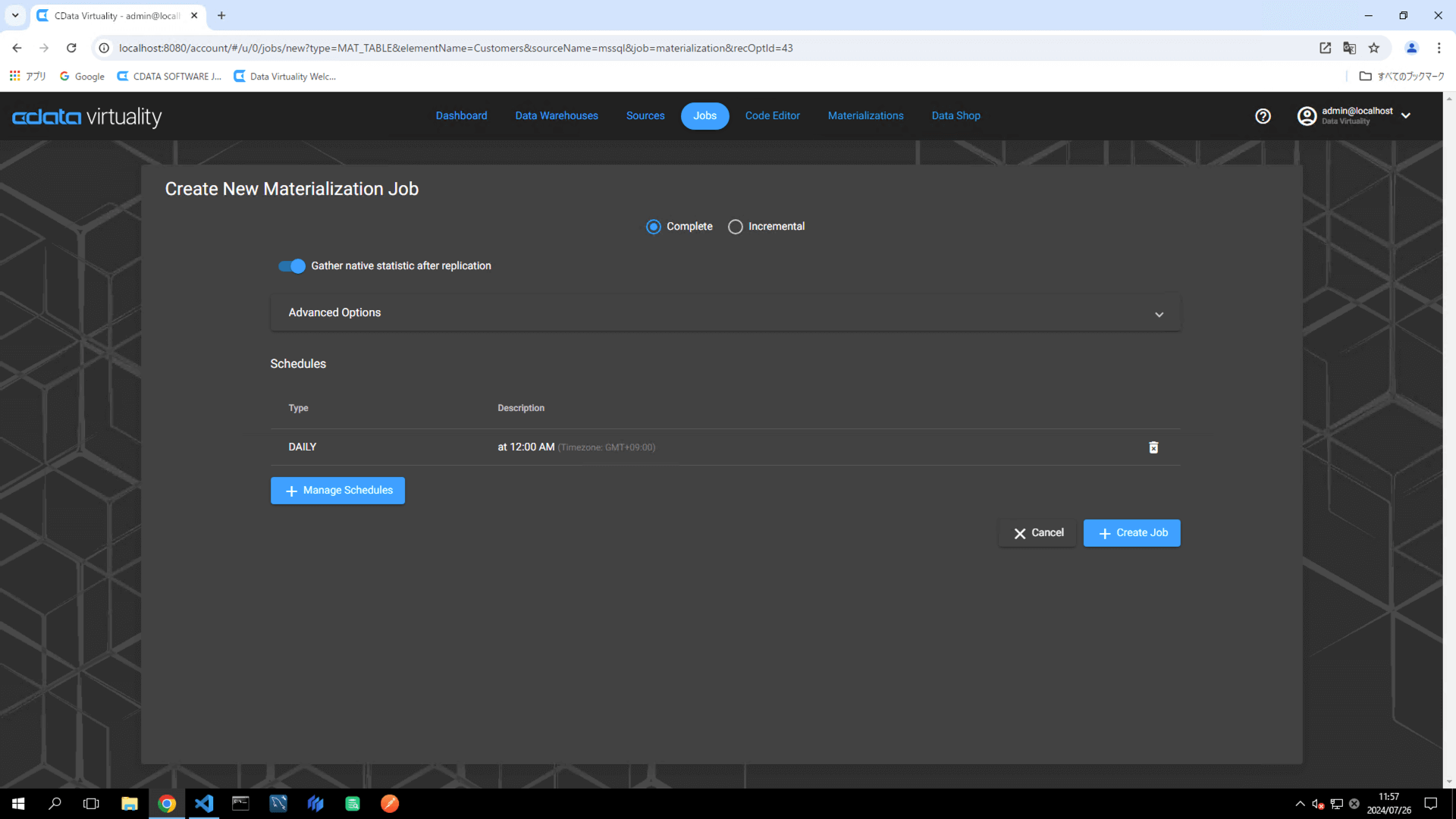Delete the DAILY schedule with trash icon
The height and width of the screenshot is (819, 1456).
1153,447
